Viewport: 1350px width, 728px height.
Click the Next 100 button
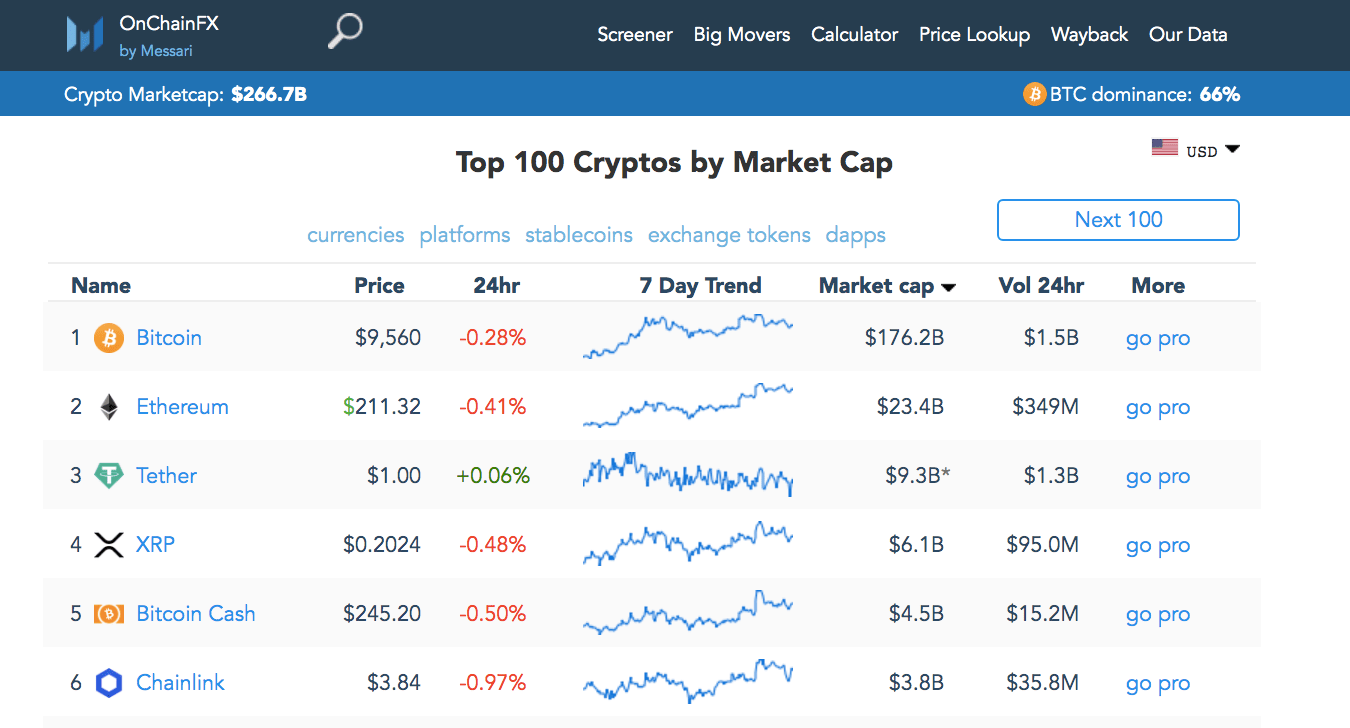point(1117,219)
